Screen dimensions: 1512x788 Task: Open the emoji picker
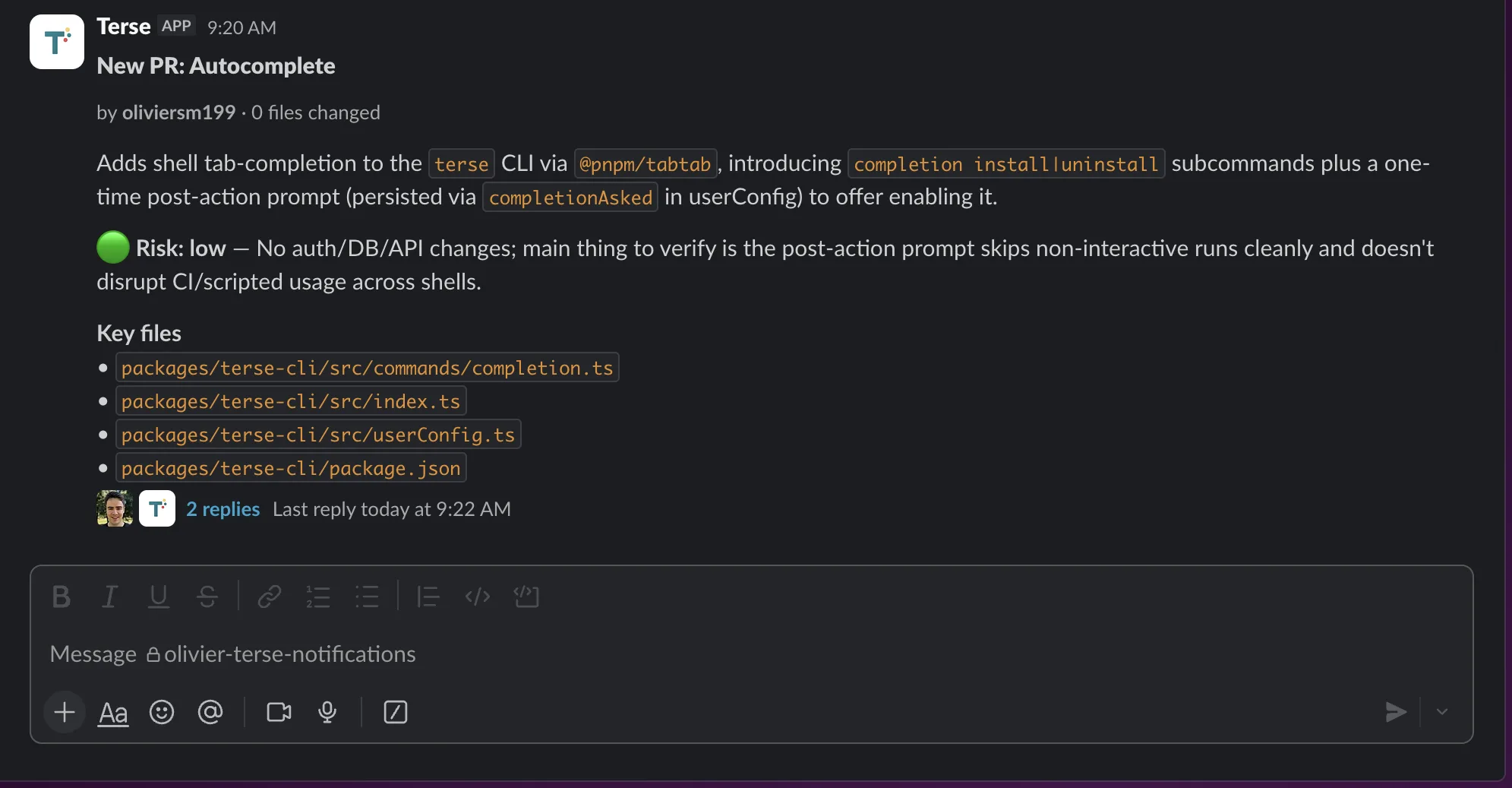pyautogui.click(x=162, y=712)
